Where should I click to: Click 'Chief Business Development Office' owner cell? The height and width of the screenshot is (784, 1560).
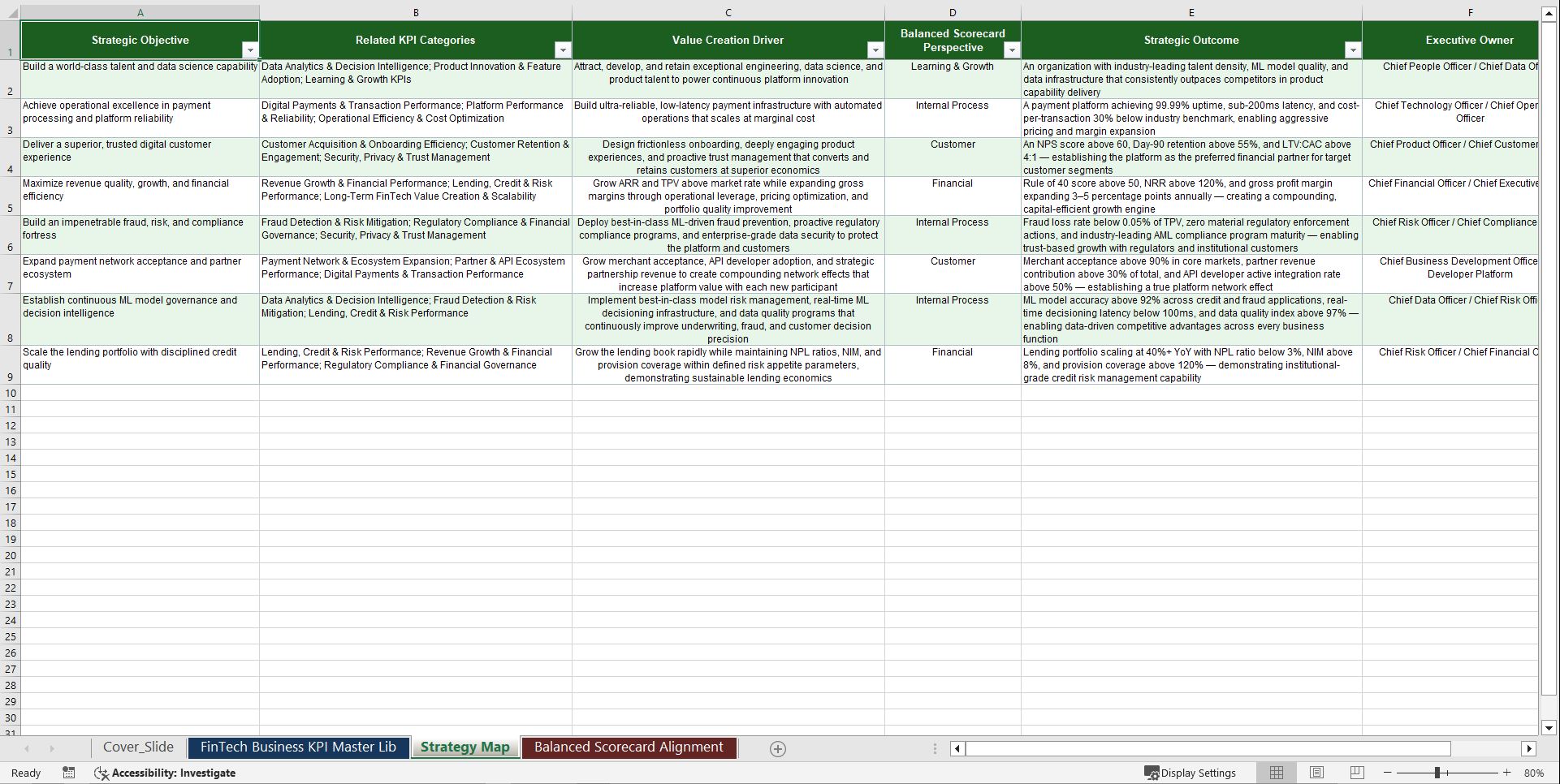point(1450,274)
